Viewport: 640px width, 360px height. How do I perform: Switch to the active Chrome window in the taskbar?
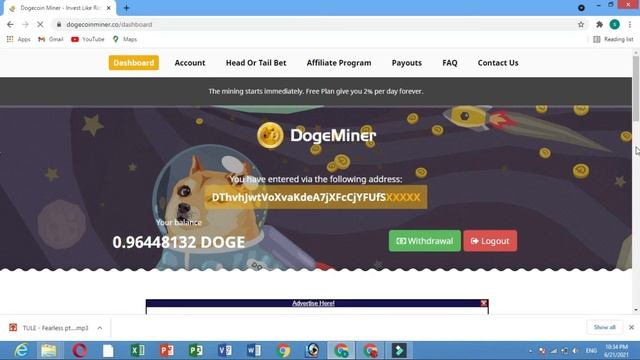coord(342,351)
